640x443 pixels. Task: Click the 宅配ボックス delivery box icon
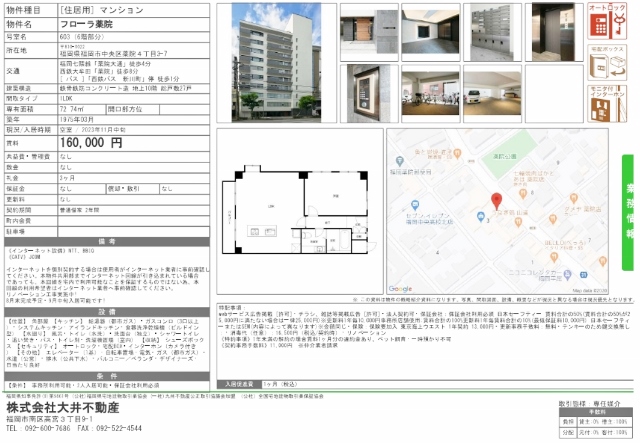tap(607, 62)
